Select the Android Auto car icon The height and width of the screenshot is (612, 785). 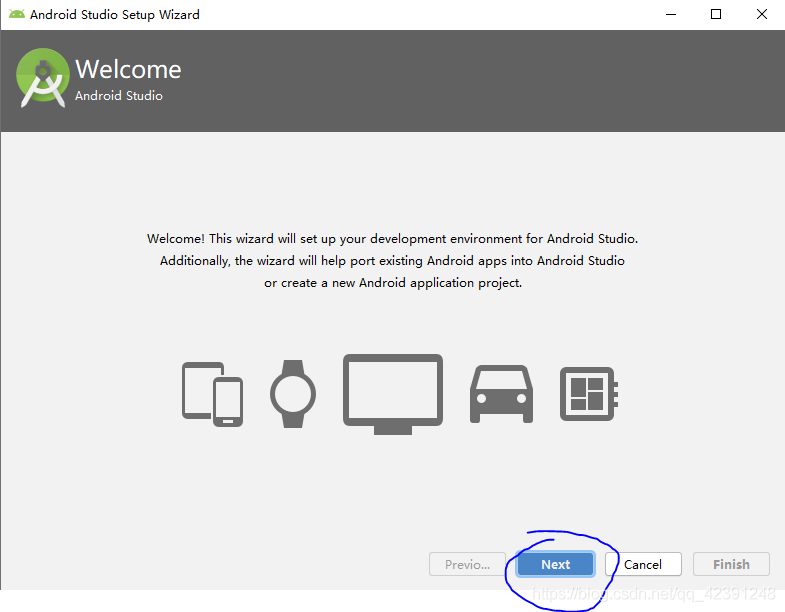pyautogui.click(x=501, y=394)
